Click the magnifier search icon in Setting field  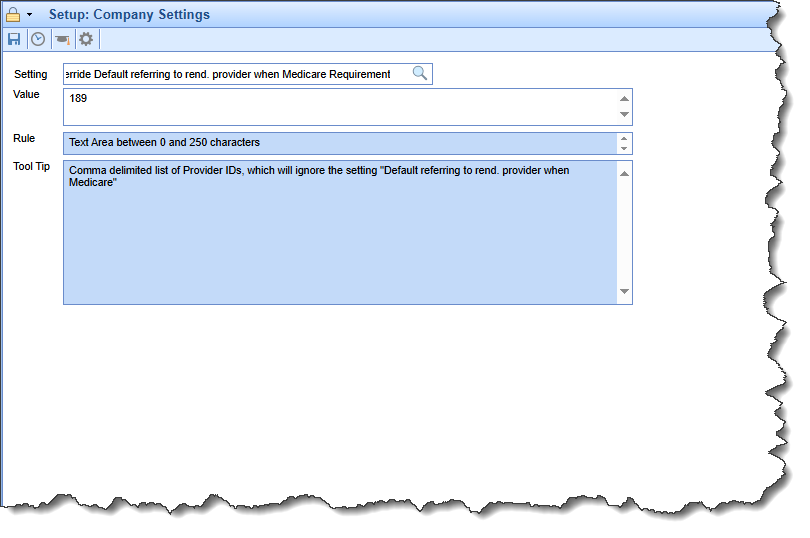pyautogui.click(x=420, y=73)
